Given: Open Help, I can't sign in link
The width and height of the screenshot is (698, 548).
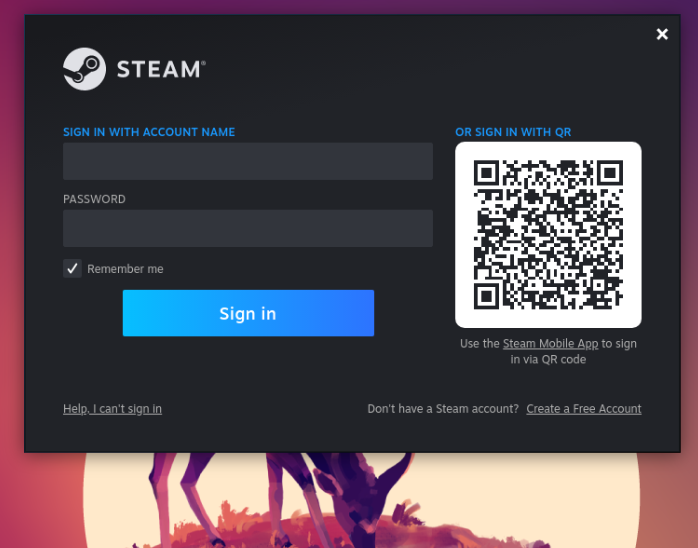Looking at the screenshot, I should (x=112, y=409).
